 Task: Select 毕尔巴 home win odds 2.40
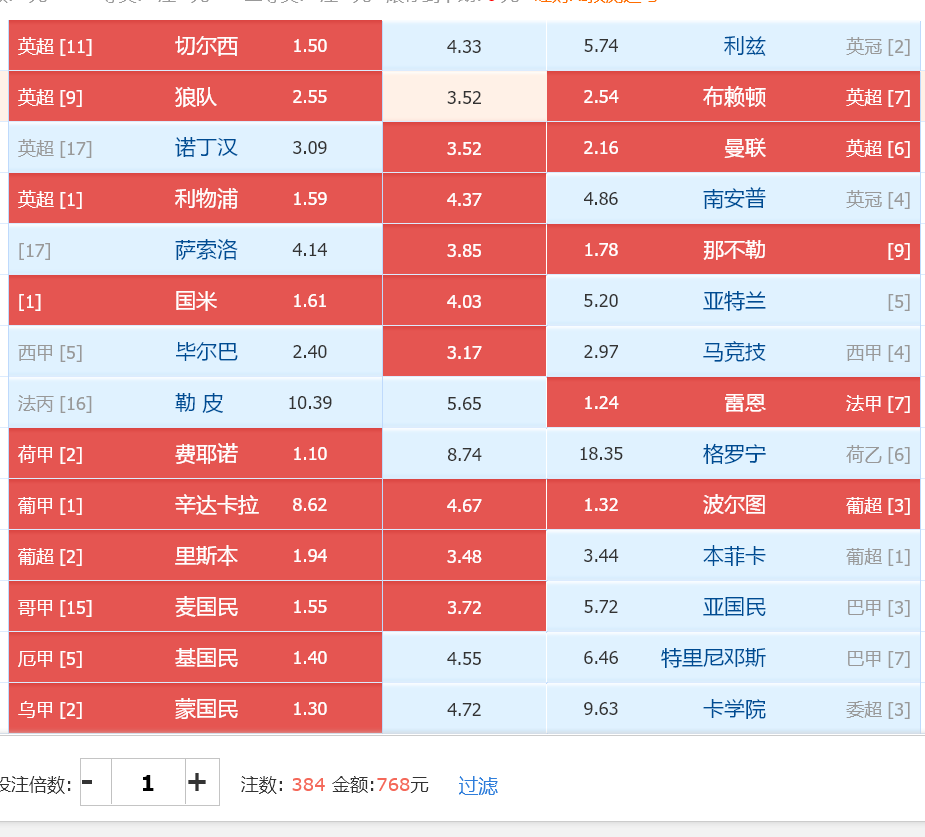tap(195, 352)
